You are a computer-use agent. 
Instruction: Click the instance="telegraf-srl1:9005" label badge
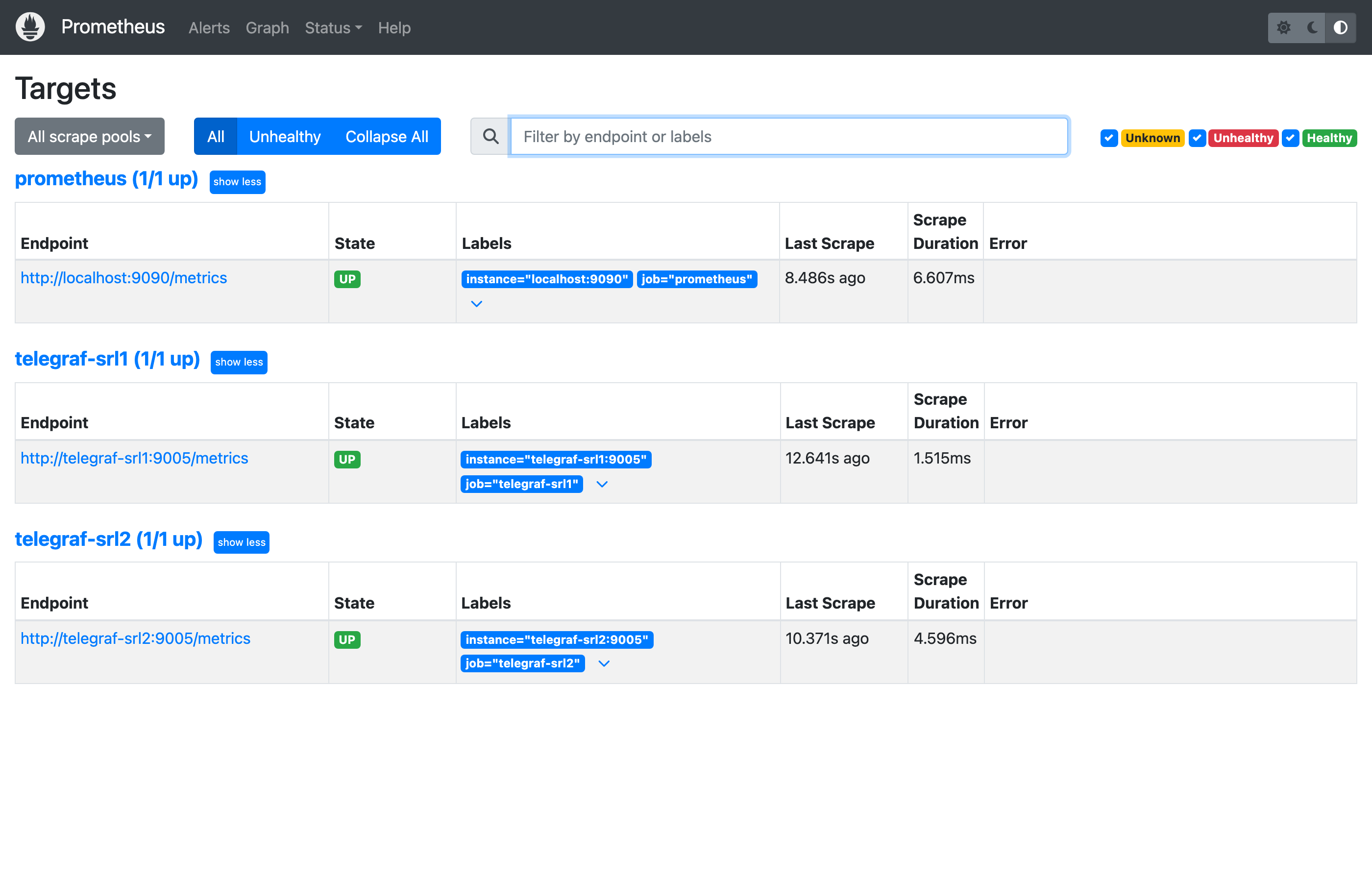point(556,460)
